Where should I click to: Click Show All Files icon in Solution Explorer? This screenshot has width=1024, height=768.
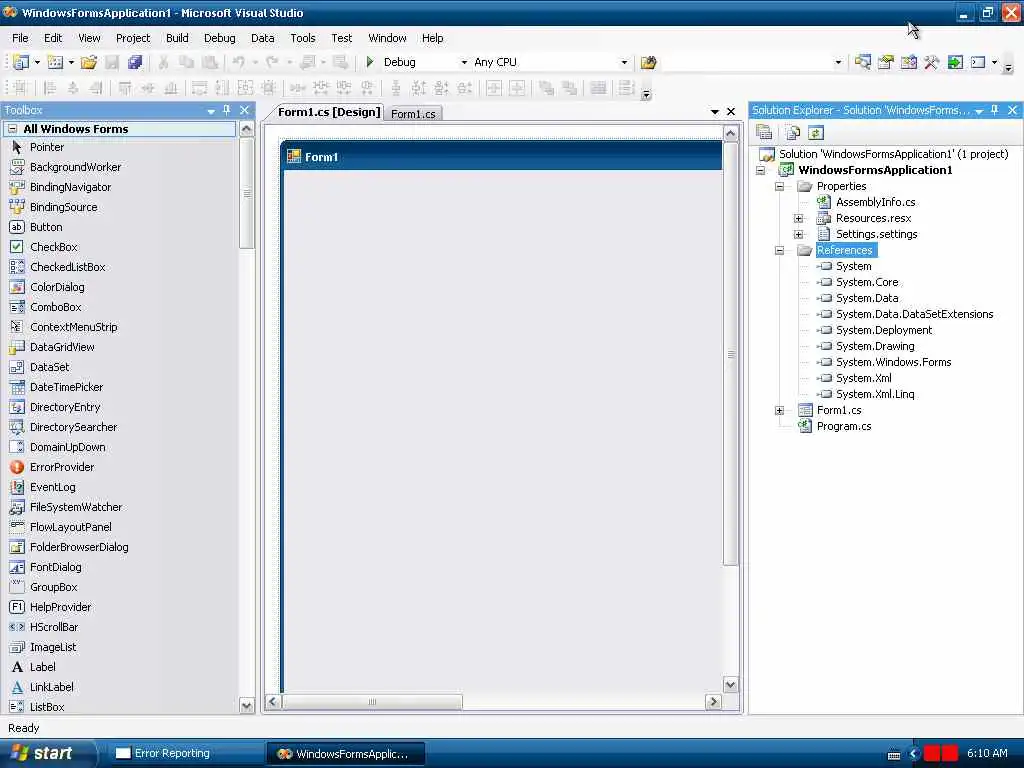point(792,133)
